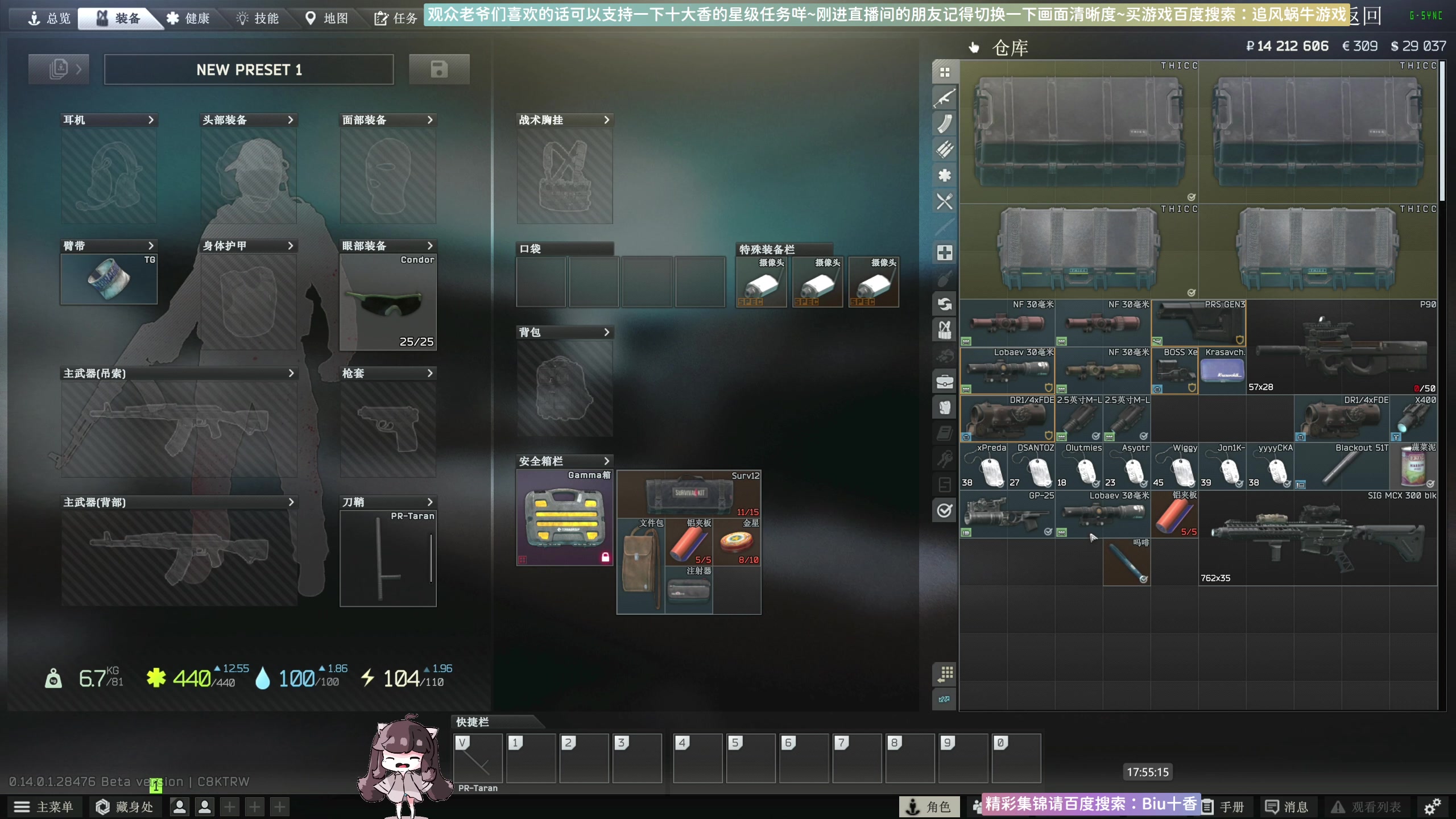Click the NEW PRESET 1 name field
The image size is (1456, 819).
tap(249, 69)
